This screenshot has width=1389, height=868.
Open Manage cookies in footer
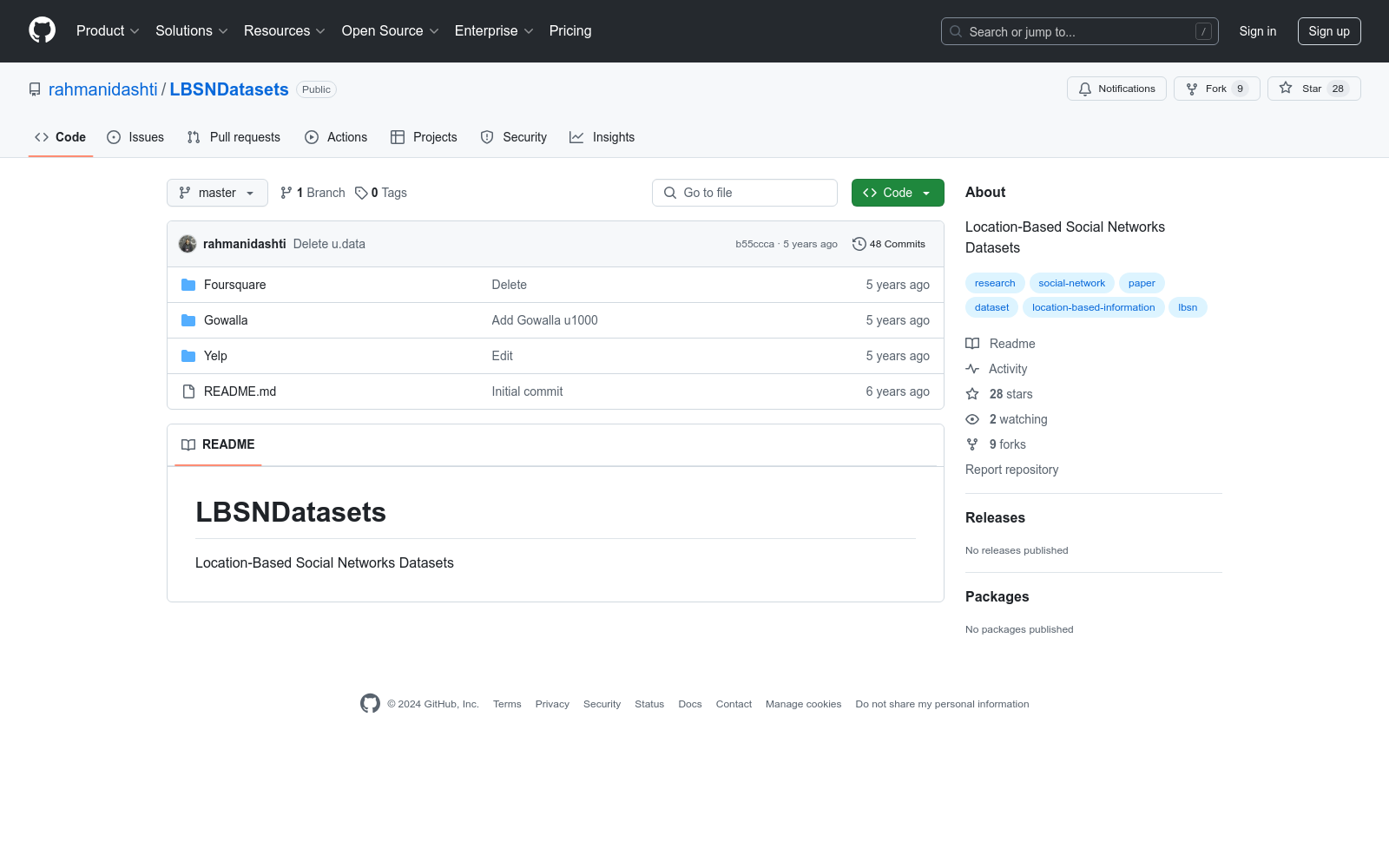(804, 704)
